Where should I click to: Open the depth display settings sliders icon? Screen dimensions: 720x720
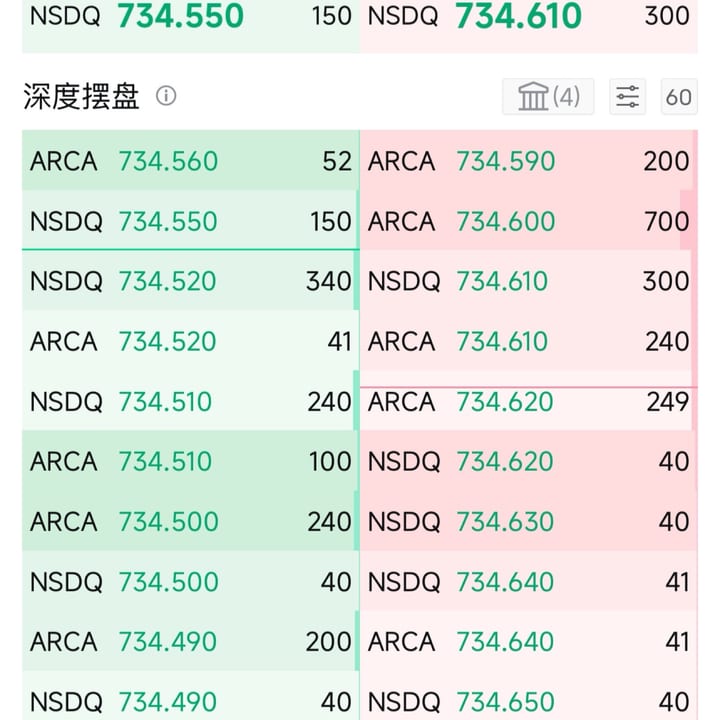click(627, 96)
